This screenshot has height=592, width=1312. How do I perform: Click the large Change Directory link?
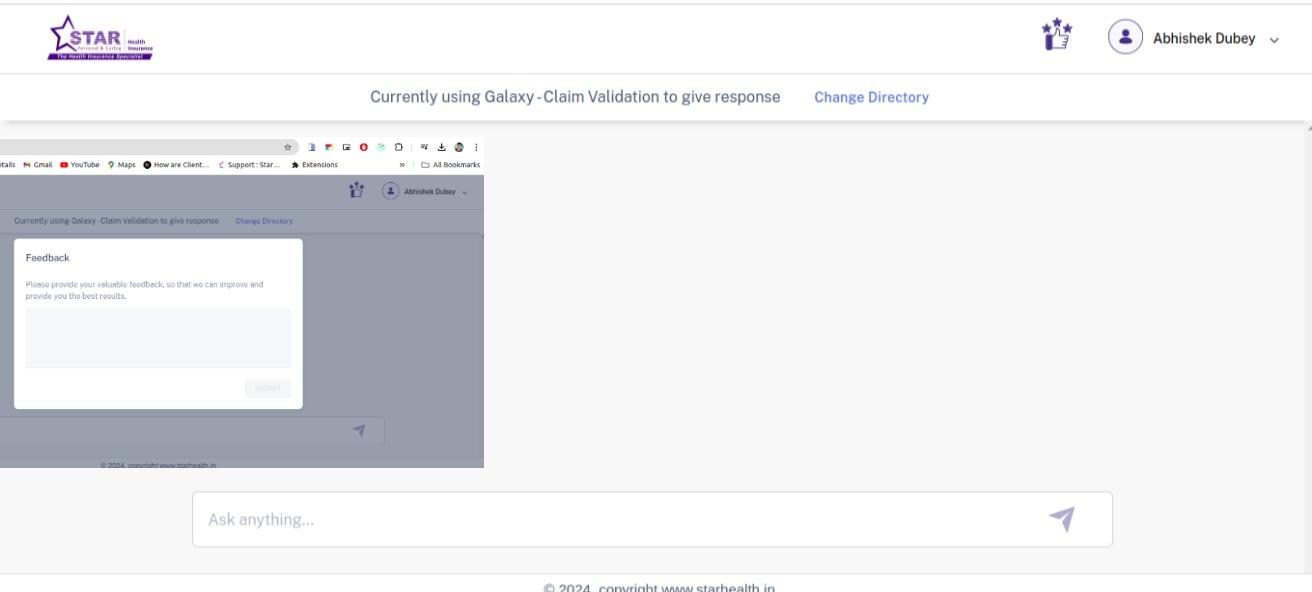(x=871, y=97)
